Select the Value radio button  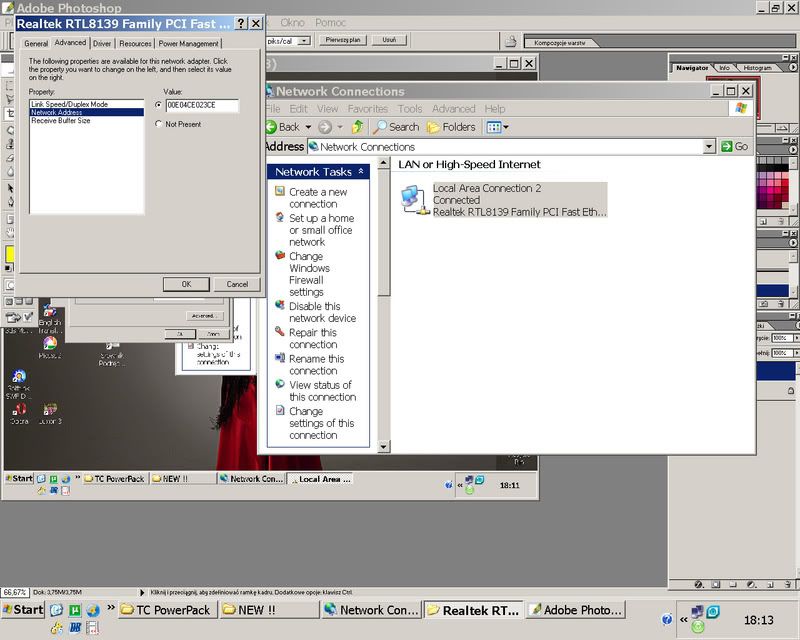click(x=159, y=105)
